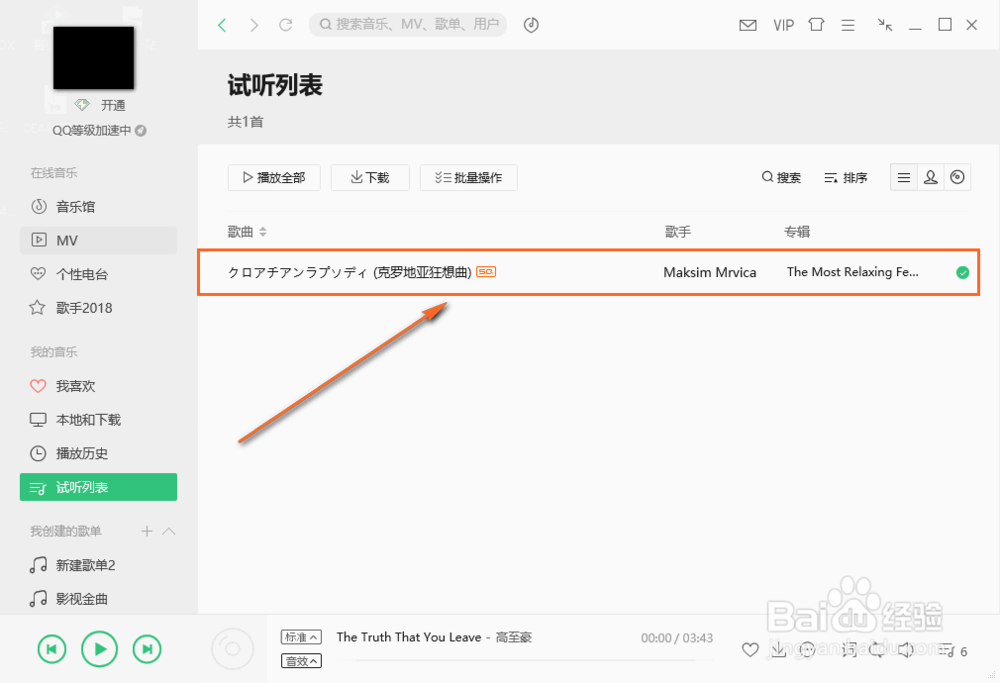Open the main menu (three lines)
1000x683 pixels.
(848, 25)
